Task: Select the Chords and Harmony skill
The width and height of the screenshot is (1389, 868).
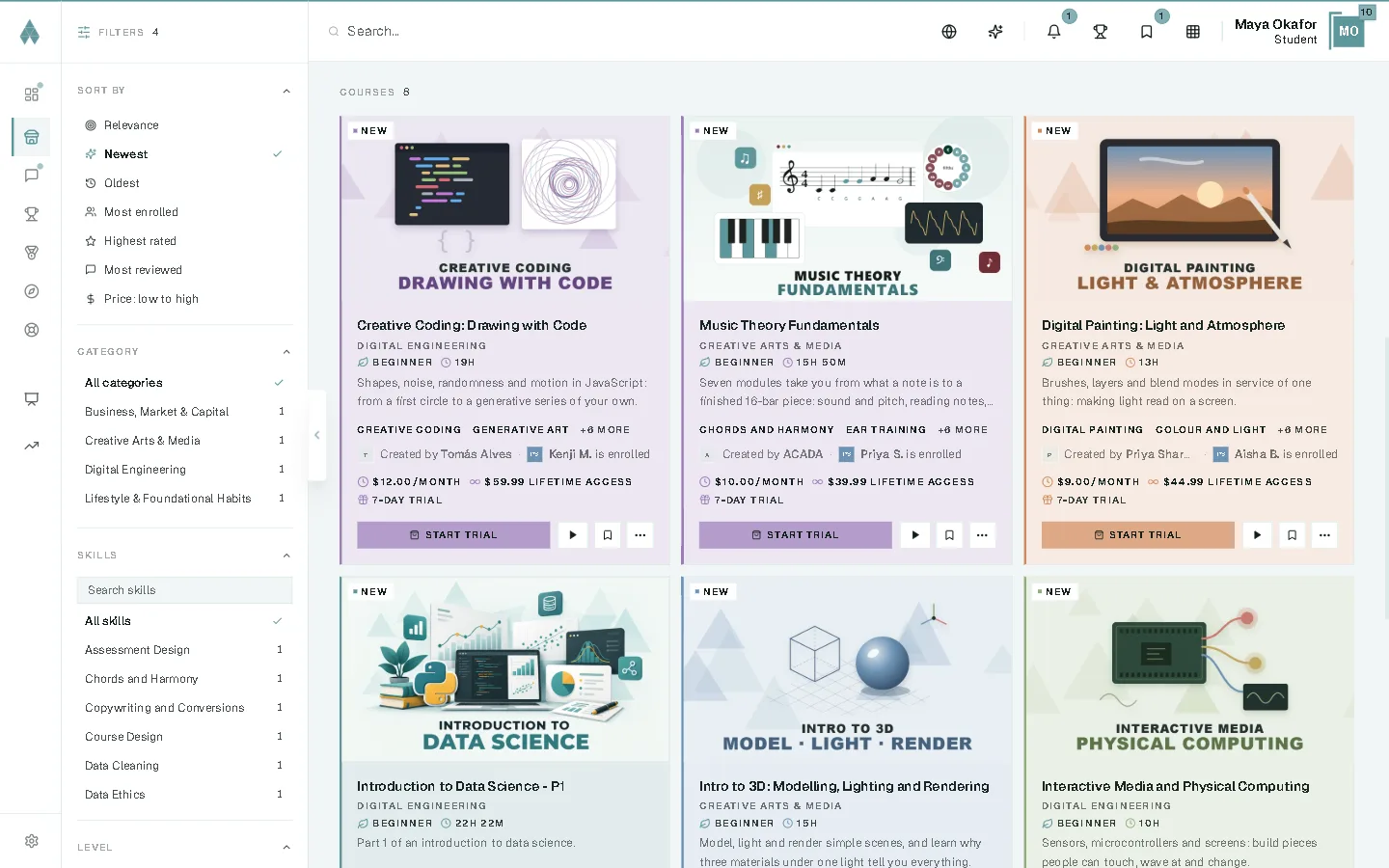Action: (184, 679)
